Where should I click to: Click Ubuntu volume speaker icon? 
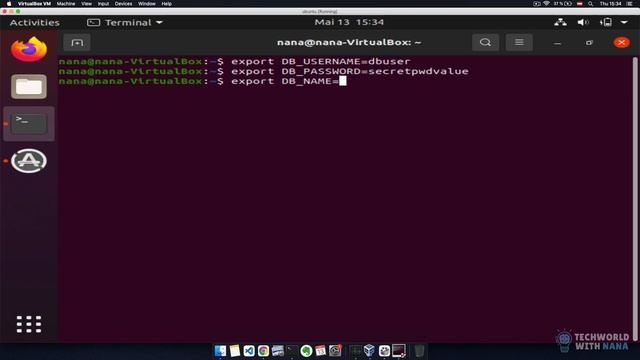coord(583,22)
